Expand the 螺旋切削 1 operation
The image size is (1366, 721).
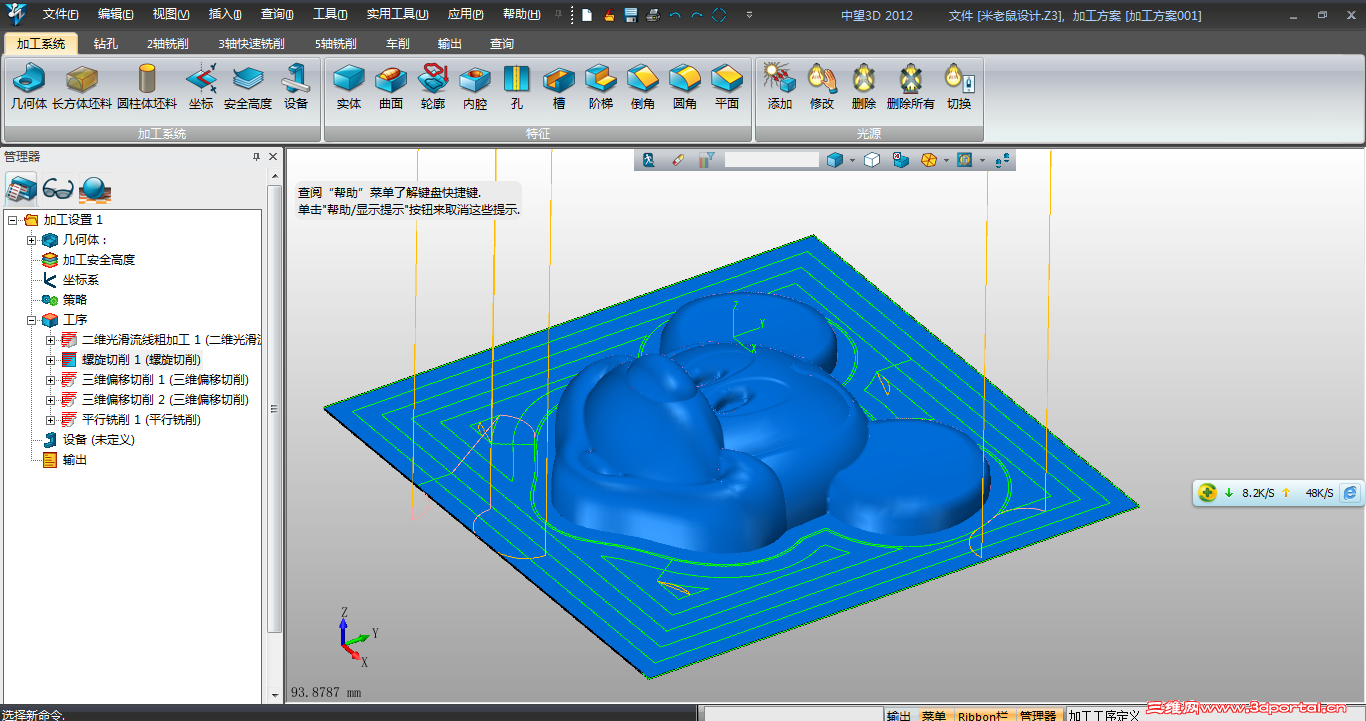click(50, 360)
